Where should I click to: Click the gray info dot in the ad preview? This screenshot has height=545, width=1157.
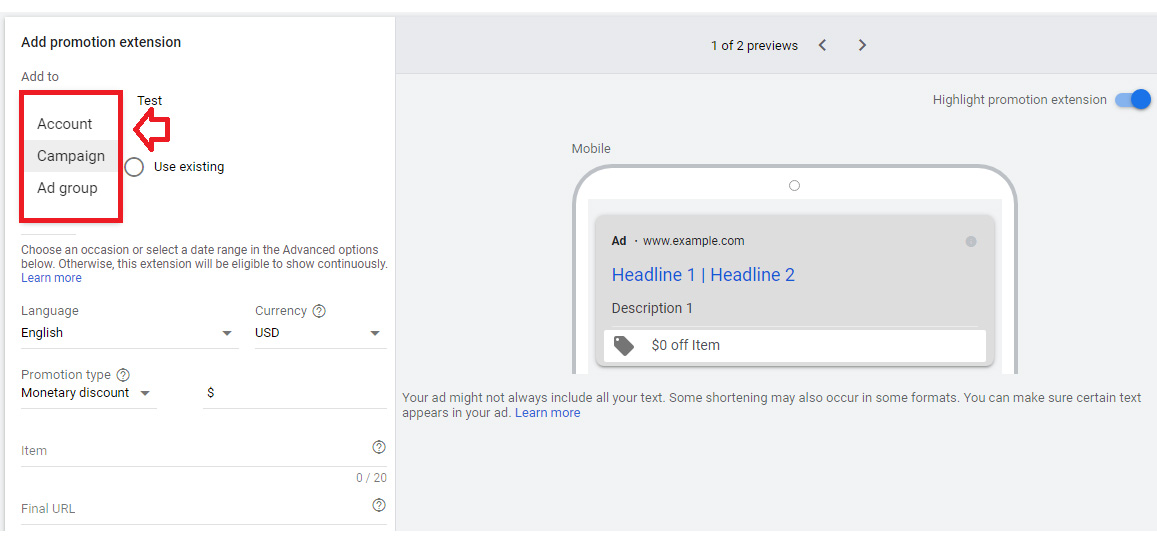tap(971, 241)
